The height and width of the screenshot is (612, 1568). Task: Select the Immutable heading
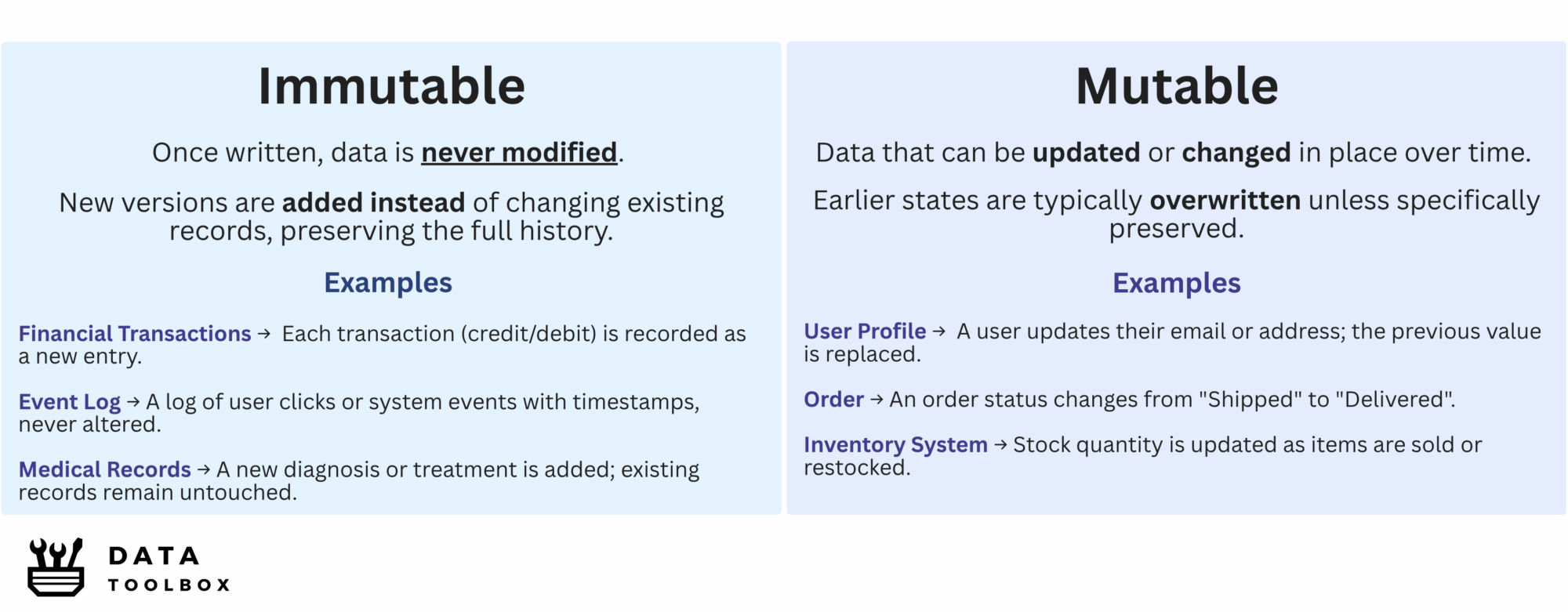pyautogui.click(x=391, y=85)
